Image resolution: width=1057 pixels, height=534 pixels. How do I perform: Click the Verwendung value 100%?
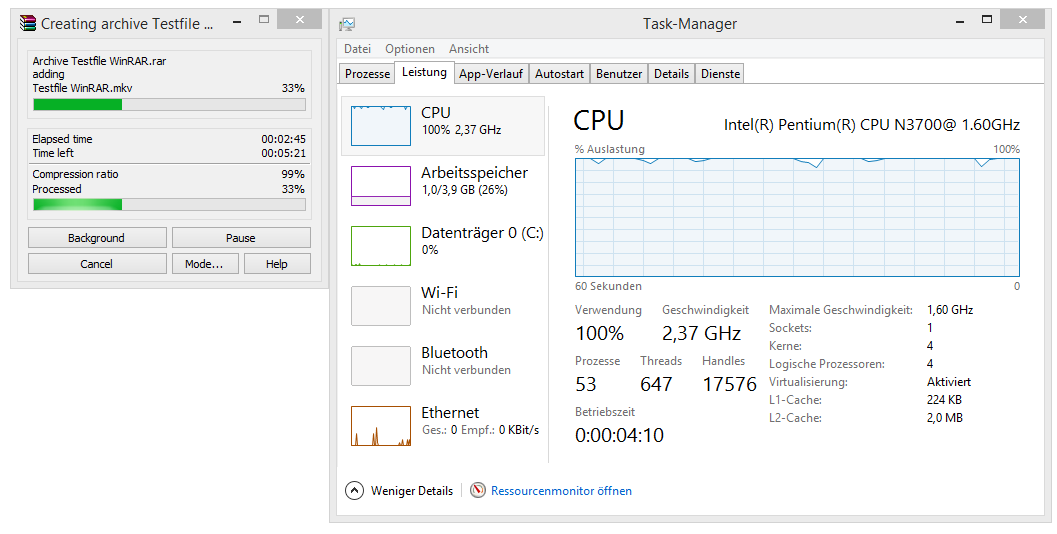click(600, 333)
